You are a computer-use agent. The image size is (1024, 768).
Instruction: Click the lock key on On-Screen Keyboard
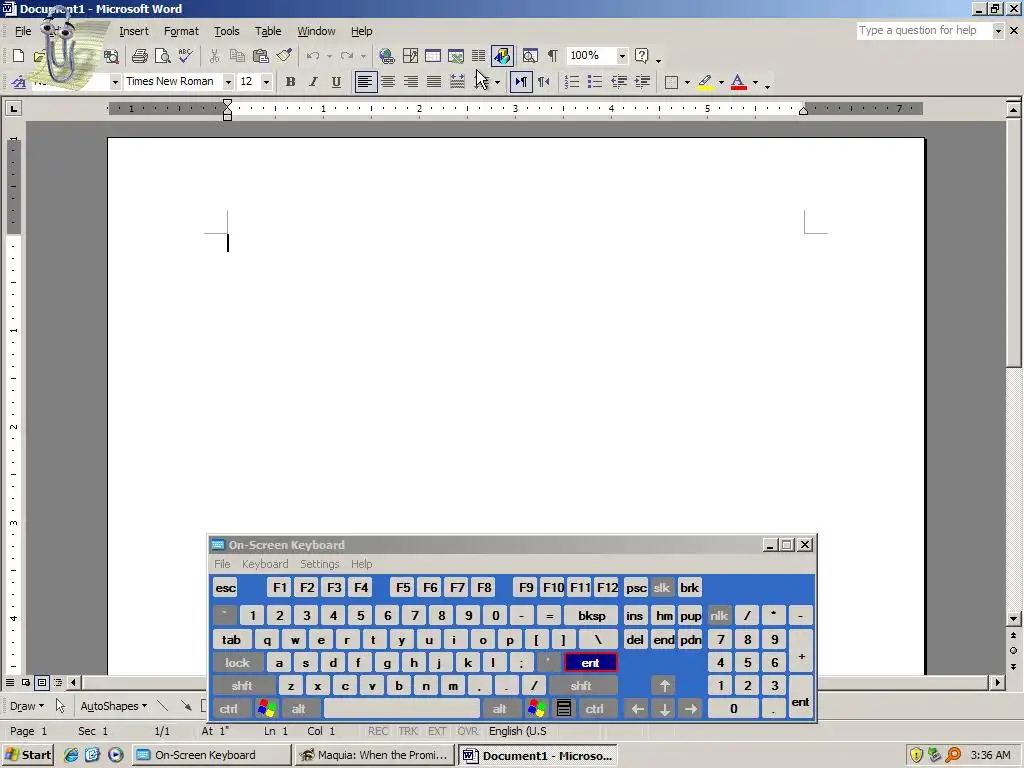(238, 663)
